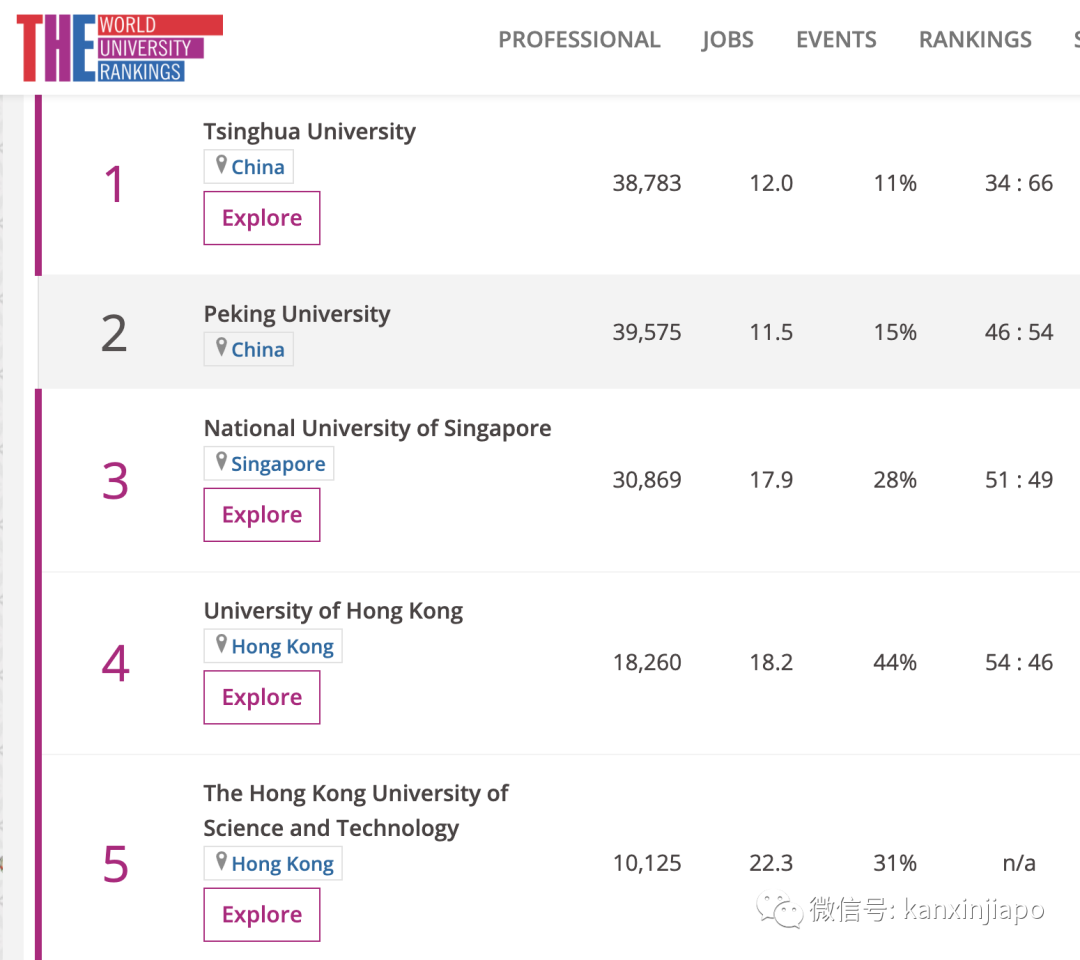Click the location pin on the Singapore tag
This screenshot has height=960, width=1080.
click(219, 463)
